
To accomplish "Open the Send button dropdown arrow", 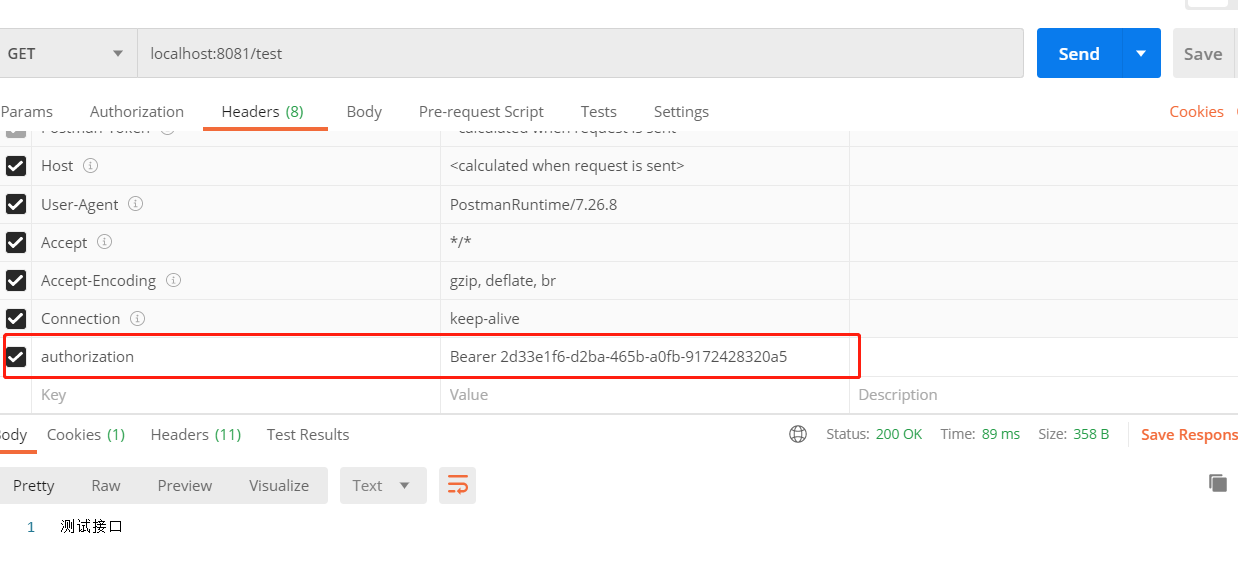I will coord(1141,53).
